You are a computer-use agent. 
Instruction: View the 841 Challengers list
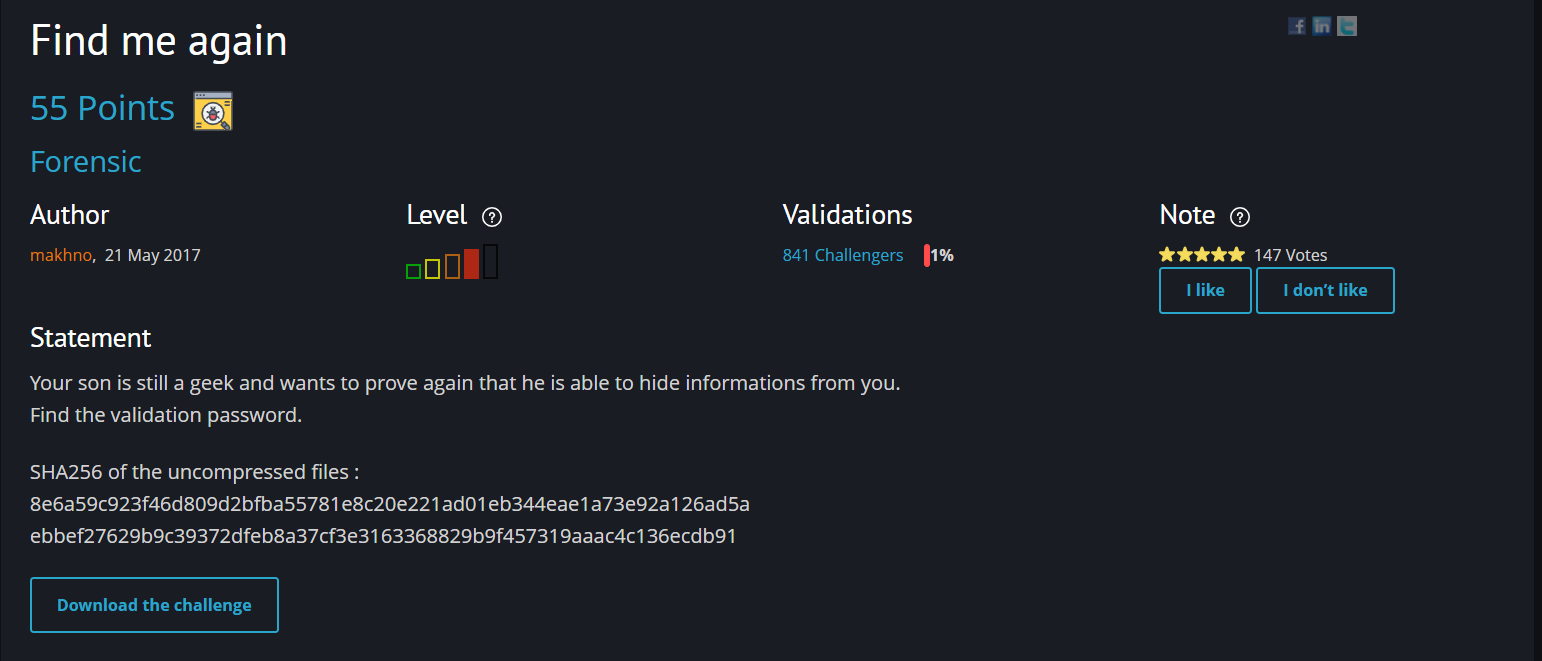(x=843, y=255)
